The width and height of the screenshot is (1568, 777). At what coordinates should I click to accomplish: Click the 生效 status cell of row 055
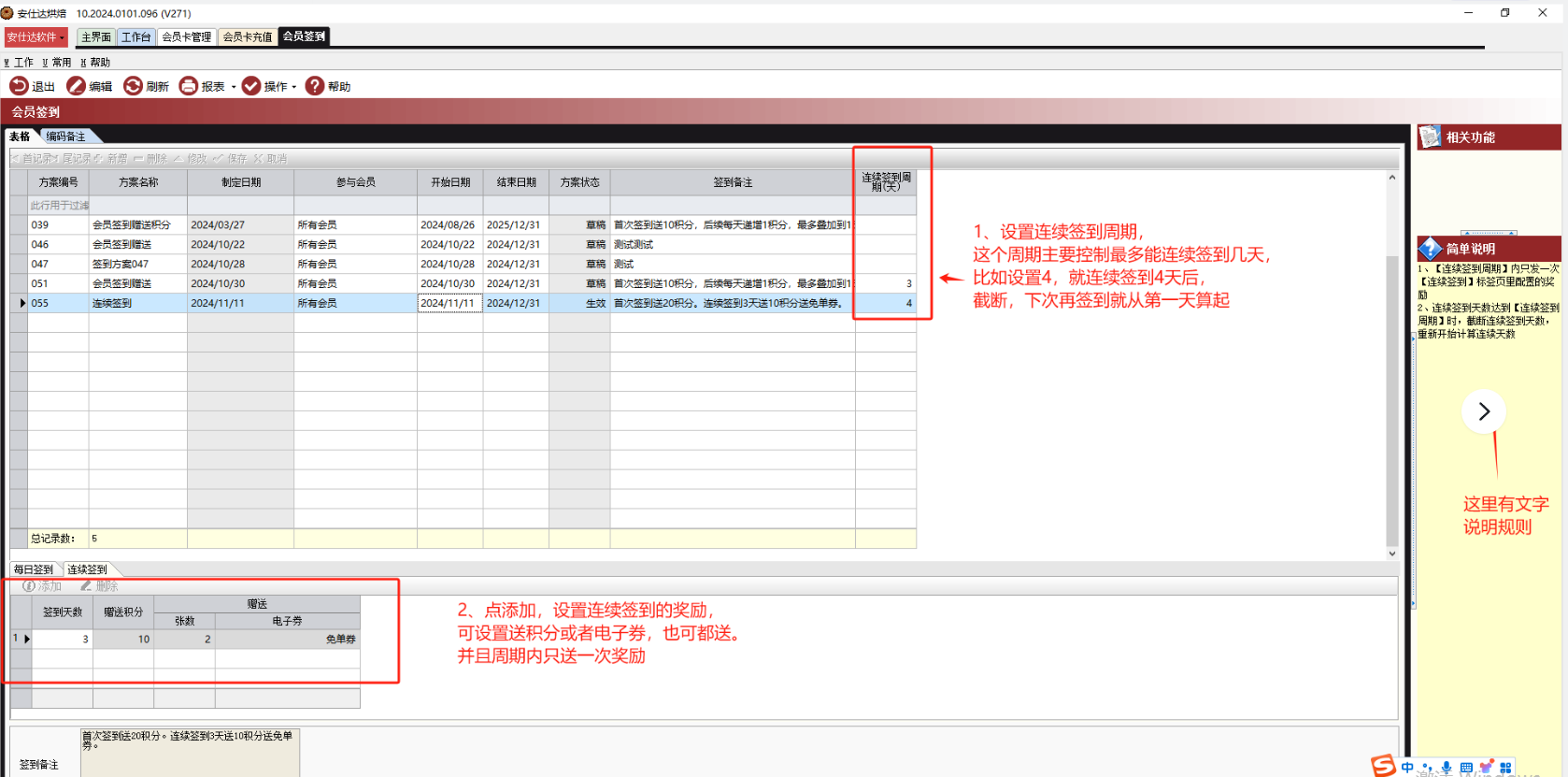[579, 304]
